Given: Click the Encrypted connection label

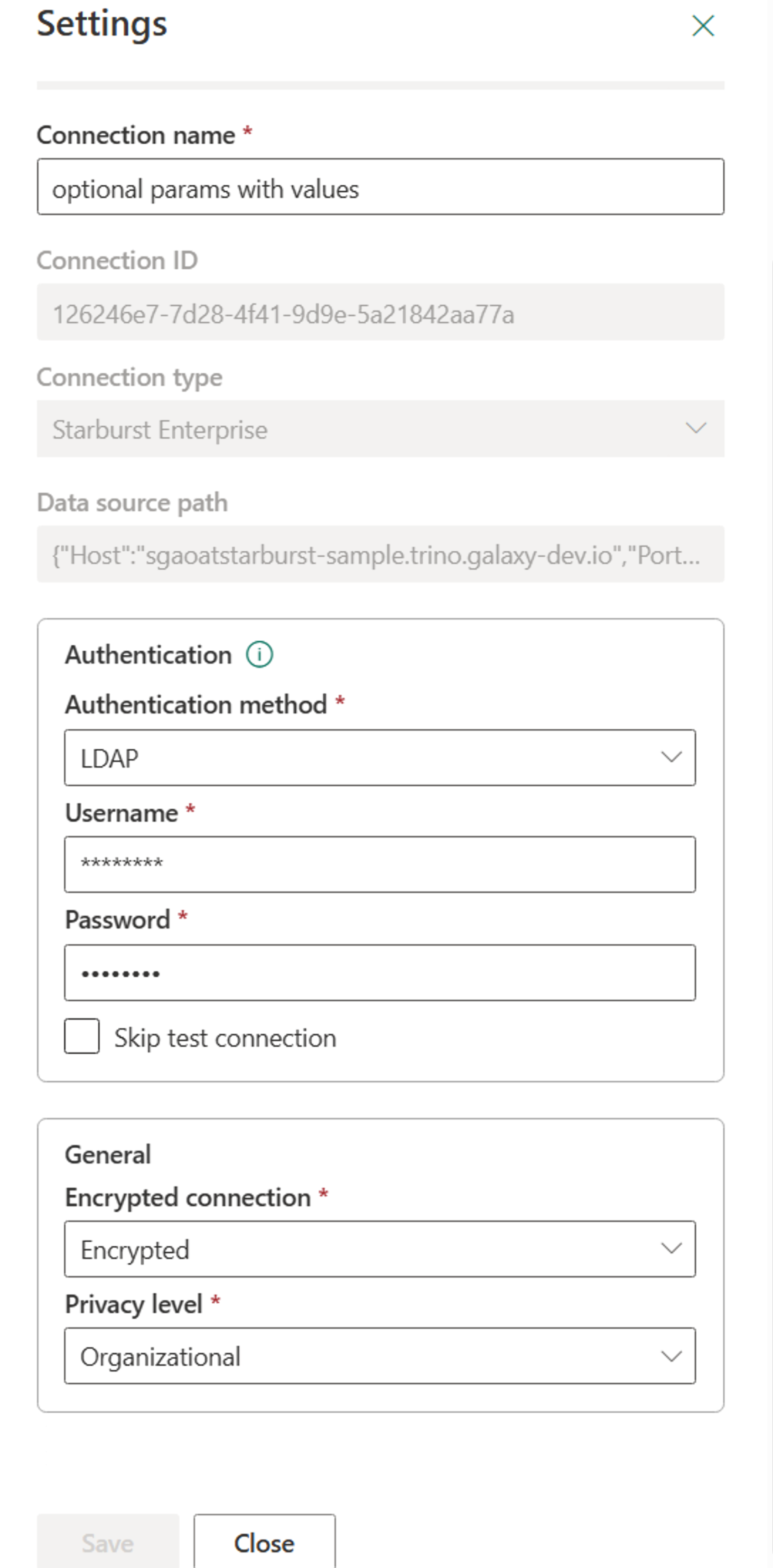Looking at the screenshot, I should [188, 1198].
